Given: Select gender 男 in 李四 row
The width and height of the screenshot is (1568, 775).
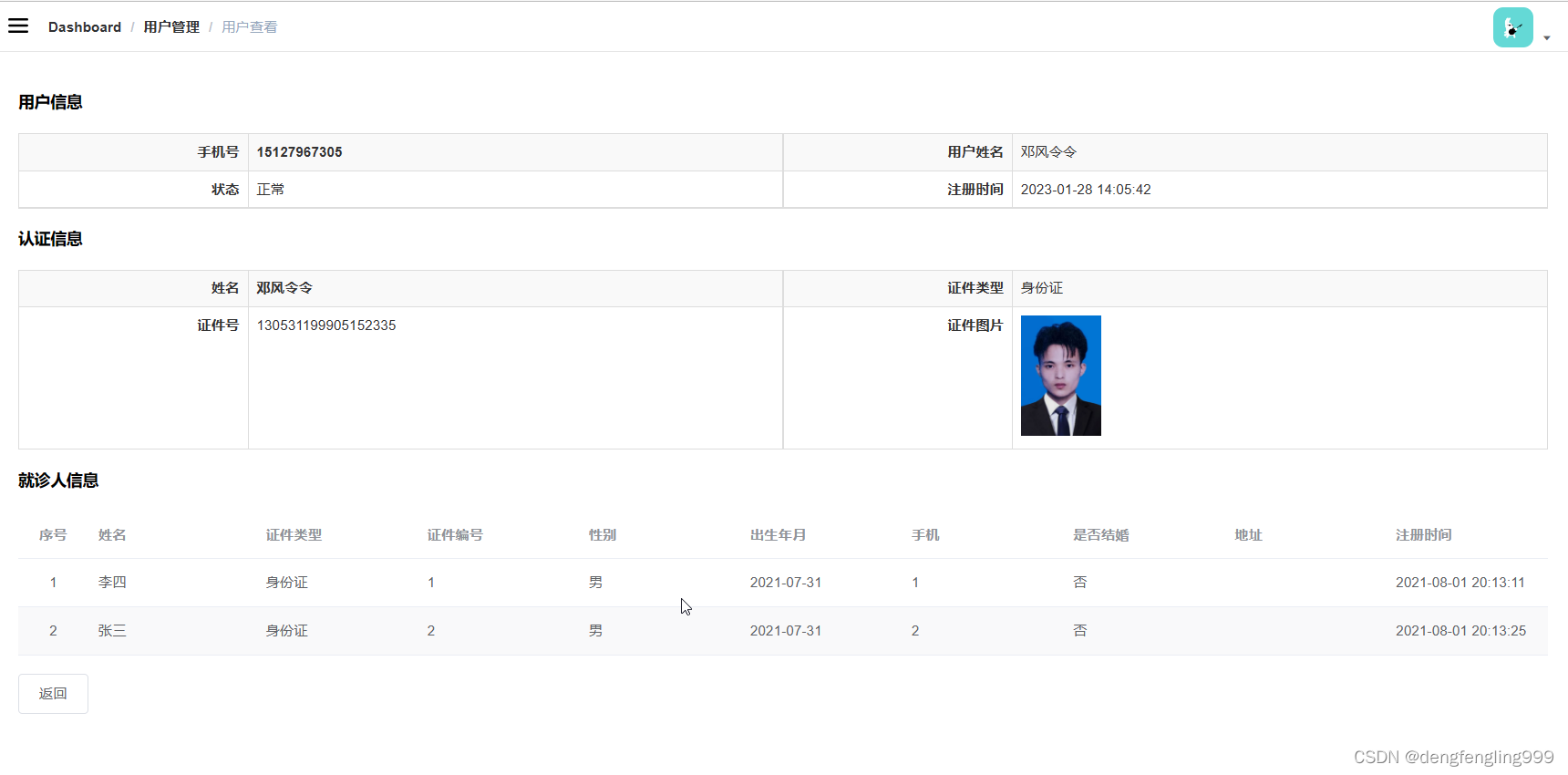Looking at the screenshot, I should [x=595, y=583].
